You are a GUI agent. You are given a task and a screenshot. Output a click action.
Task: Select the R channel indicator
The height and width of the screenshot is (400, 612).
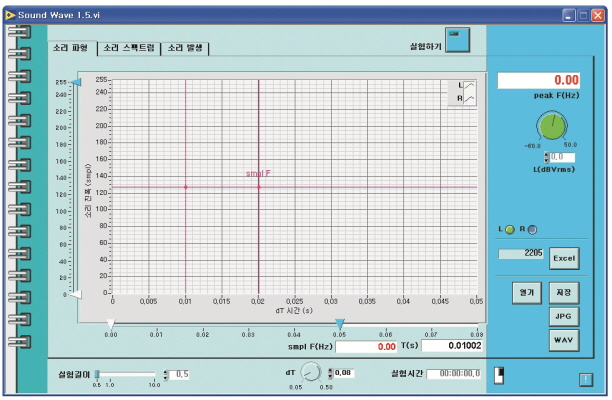pos(532,230)
